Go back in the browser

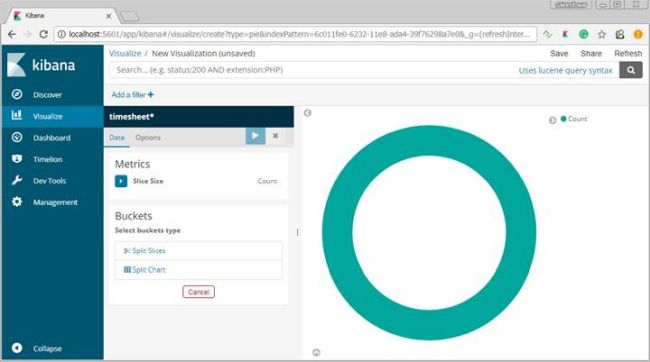[x=12, y=34]
